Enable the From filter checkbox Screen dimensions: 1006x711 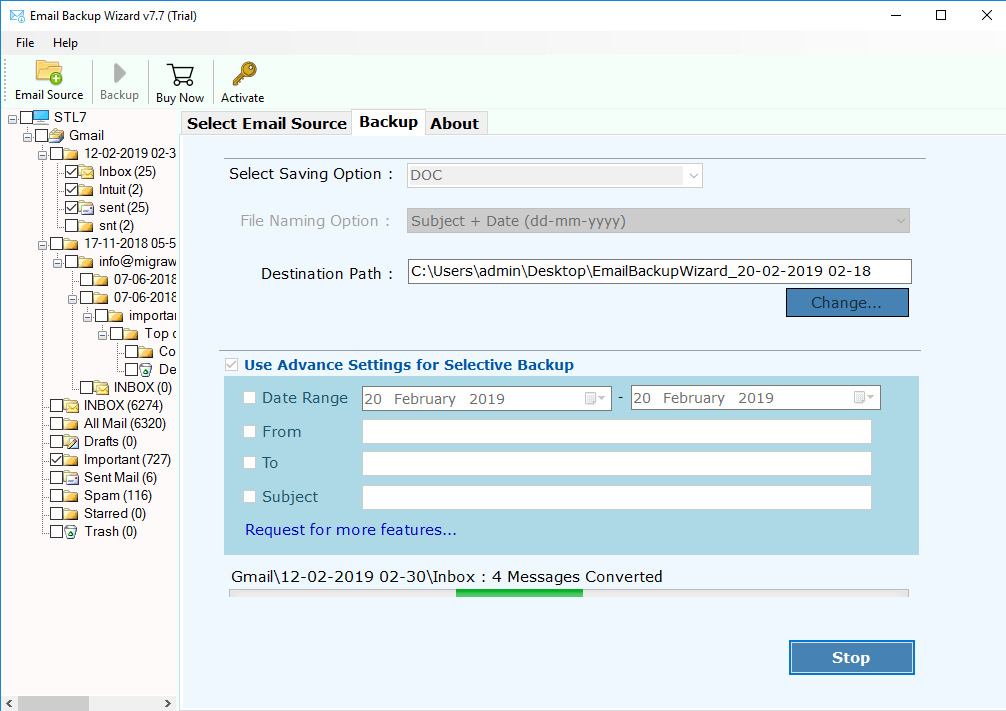coord(250,432)
